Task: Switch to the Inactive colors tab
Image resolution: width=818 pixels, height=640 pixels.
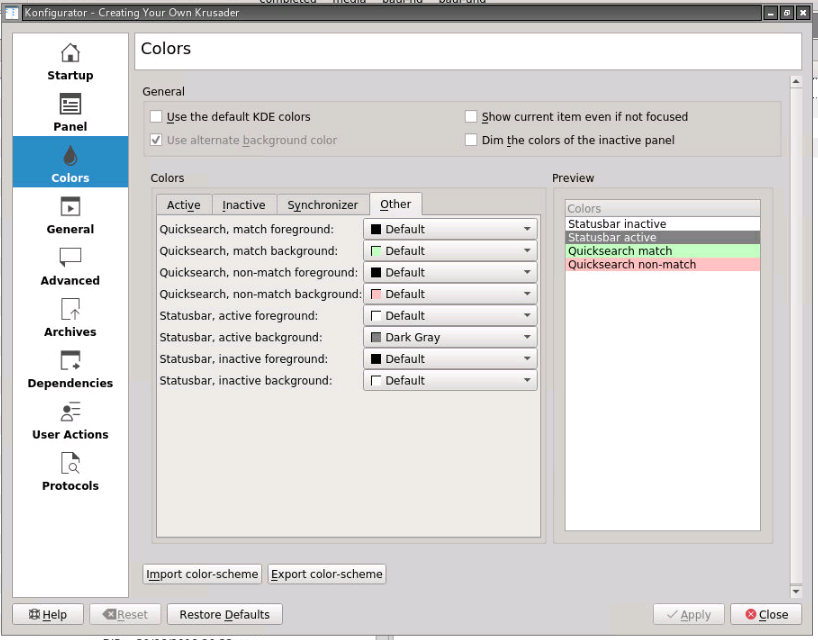Action: pos(244,205)
